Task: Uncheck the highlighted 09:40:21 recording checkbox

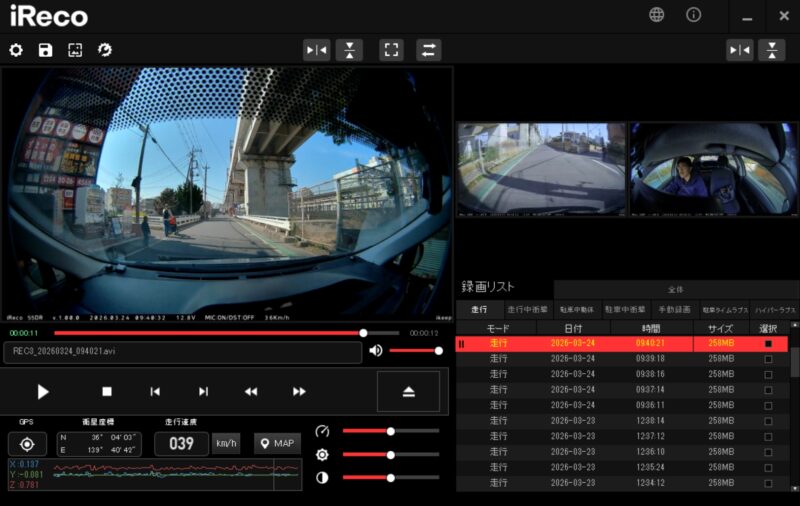Action: [x=768, y=343]
